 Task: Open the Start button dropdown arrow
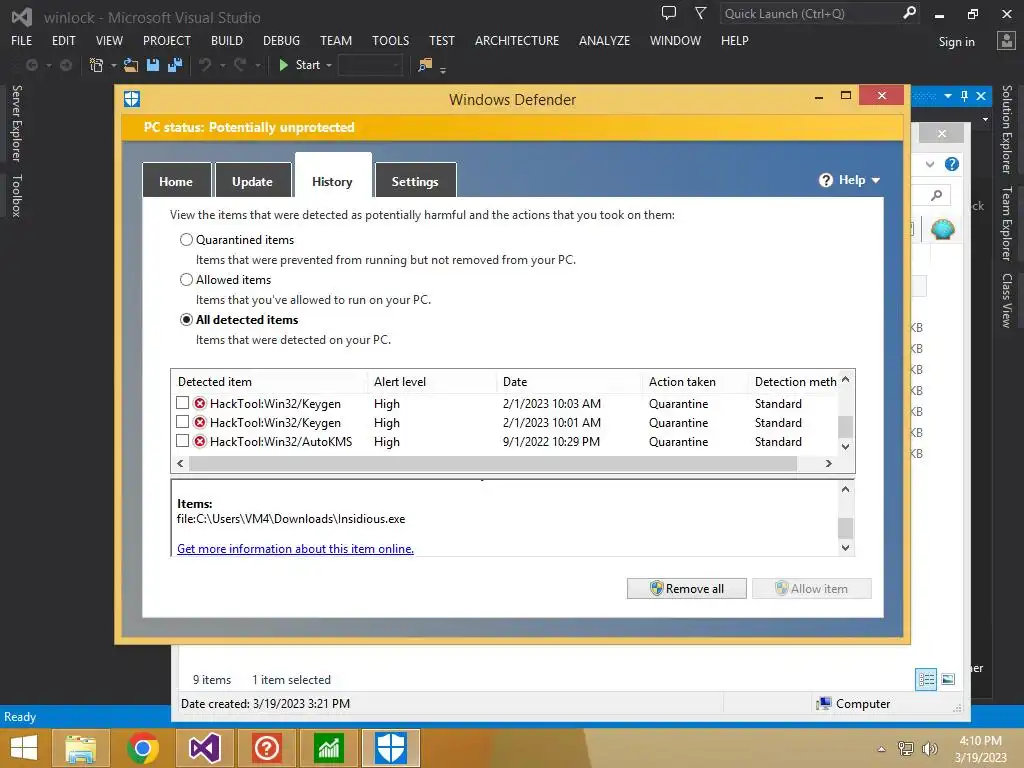click(329, 65)
